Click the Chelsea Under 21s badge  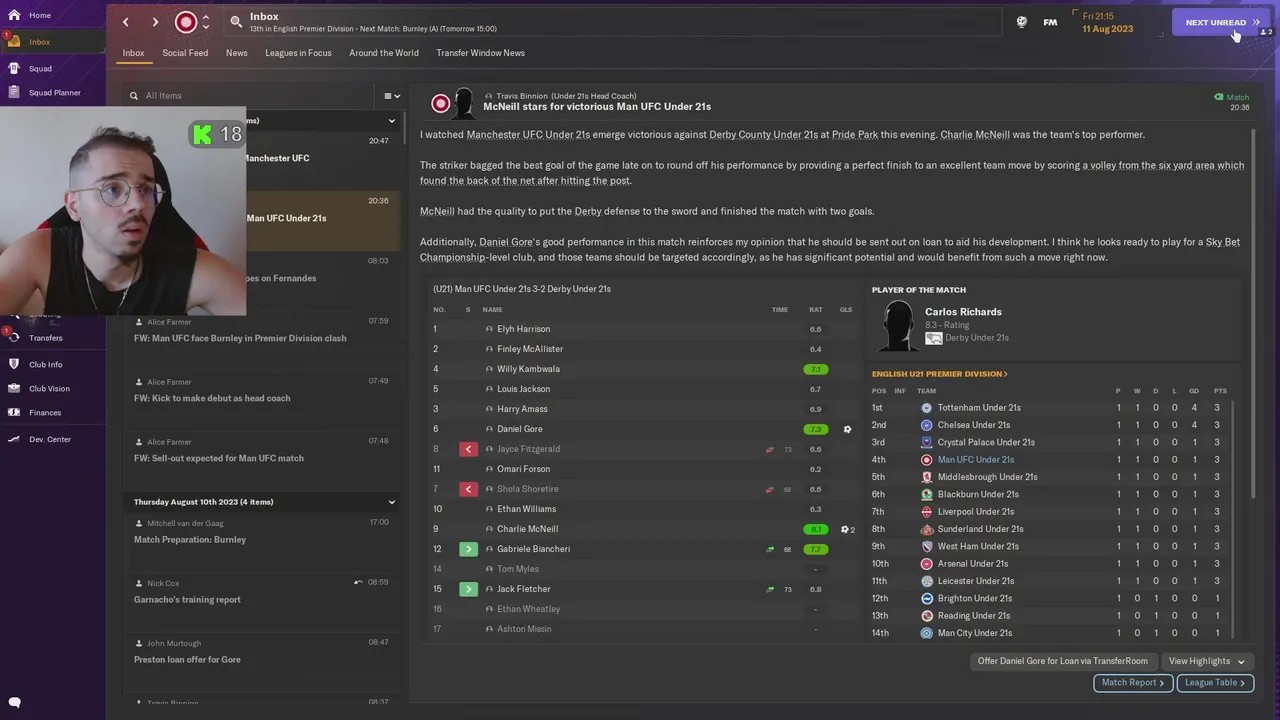point(926,425)
